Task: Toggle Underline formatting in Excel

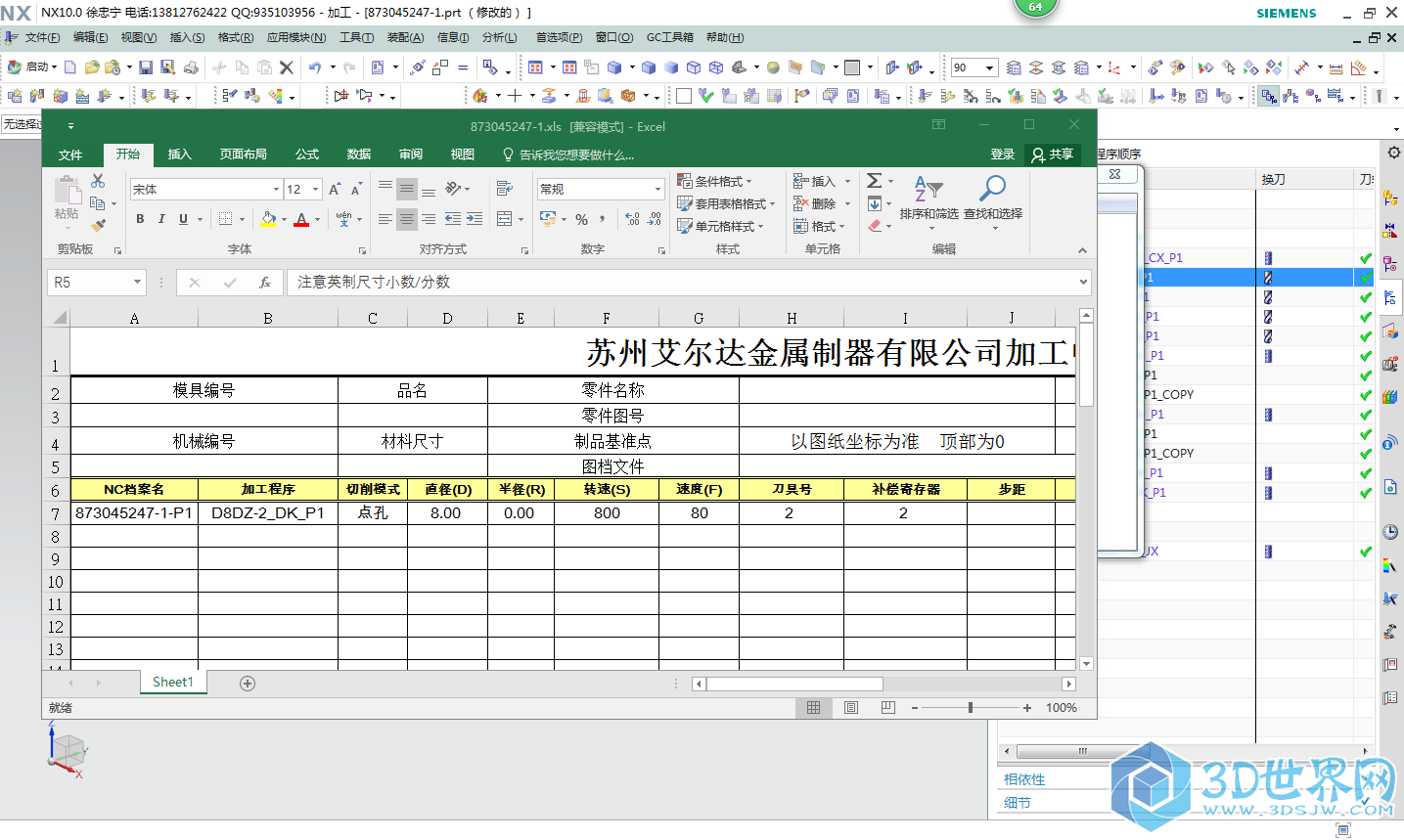Action: (183, 219)
